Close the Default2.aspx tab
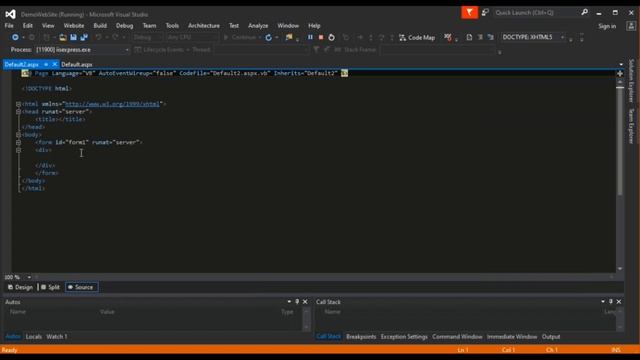The image size is (640, 360). [55, 64]
